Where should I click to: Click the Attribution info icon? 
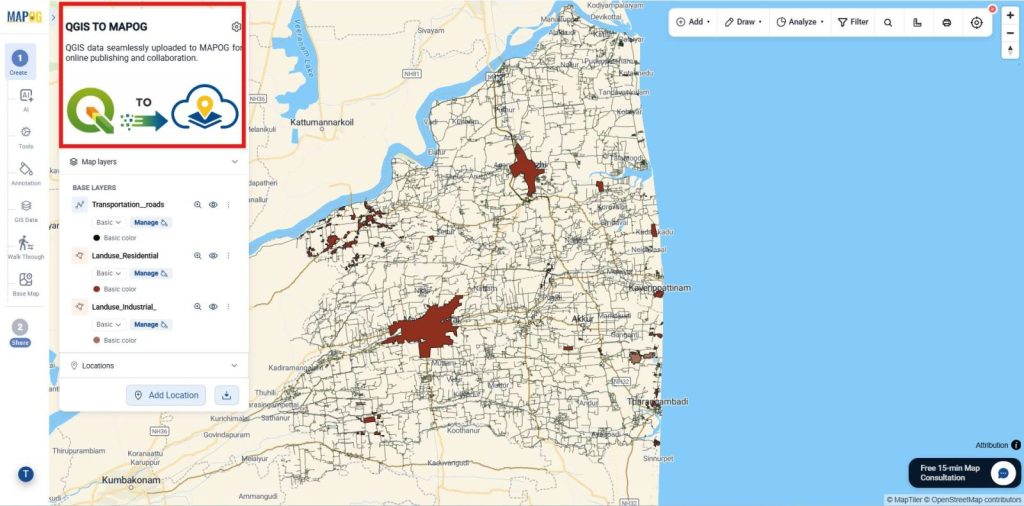tap(1016, 445)
